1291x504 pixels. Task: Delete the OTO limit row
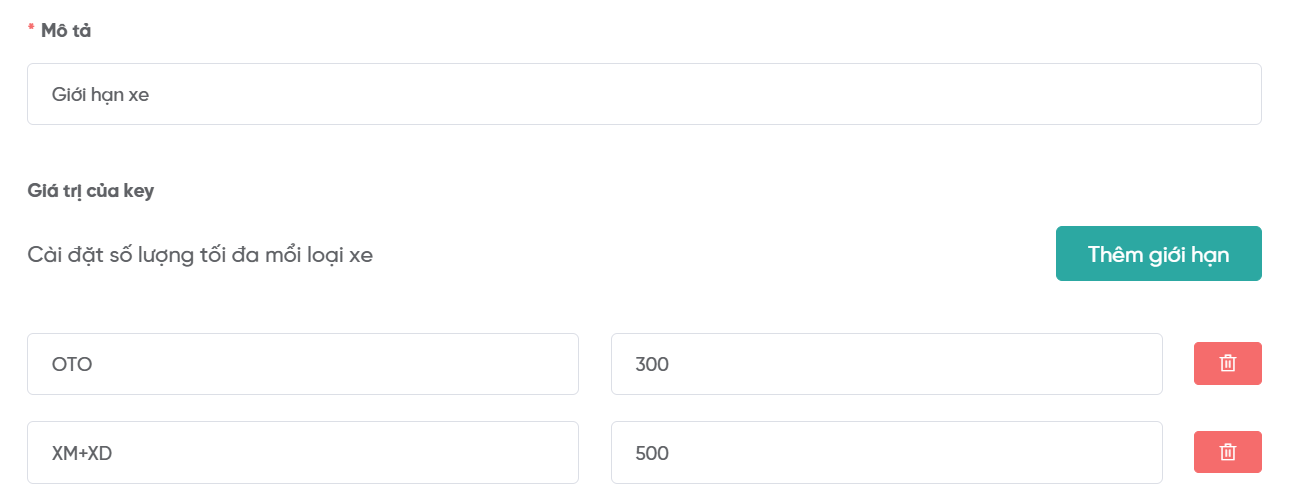click(x=1227, y=364)
